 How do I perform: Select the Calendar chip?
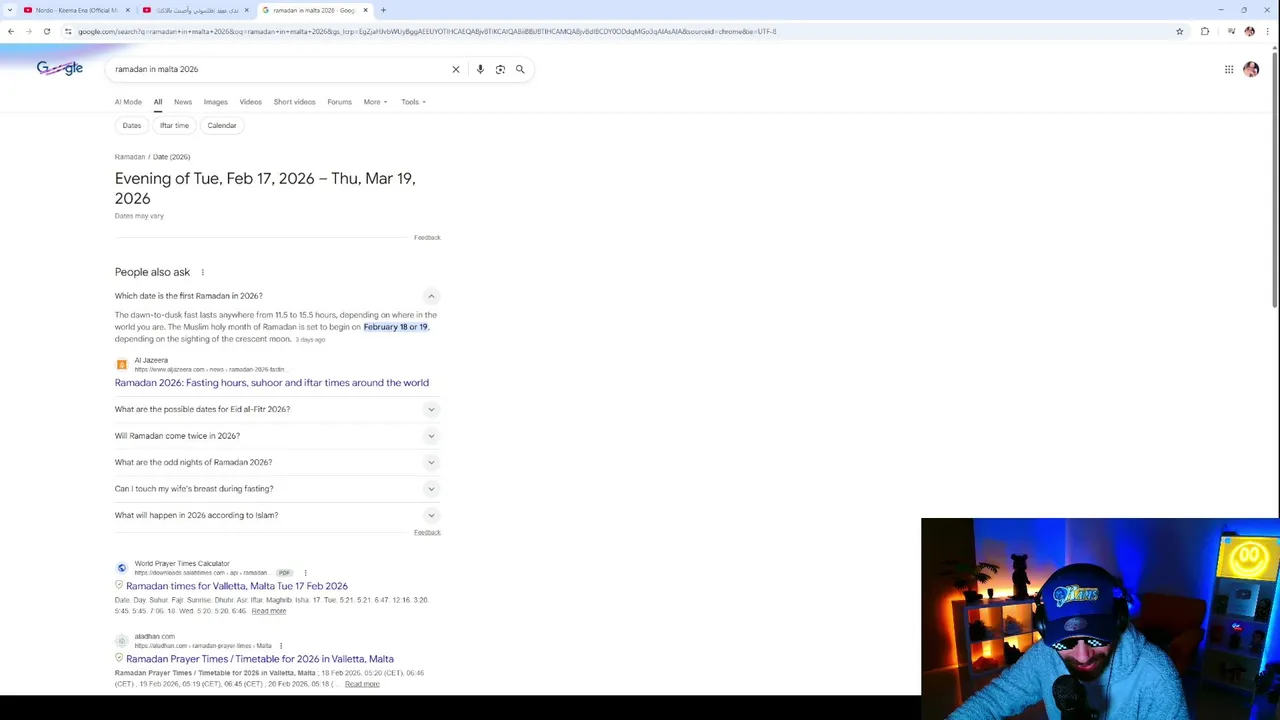pos(222,125)
